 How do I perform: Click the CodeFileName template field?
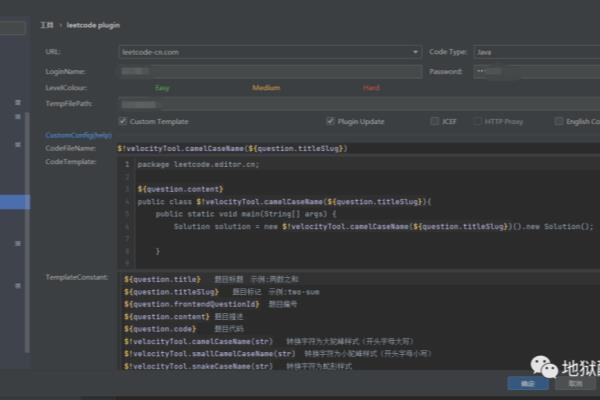point(359,149)
